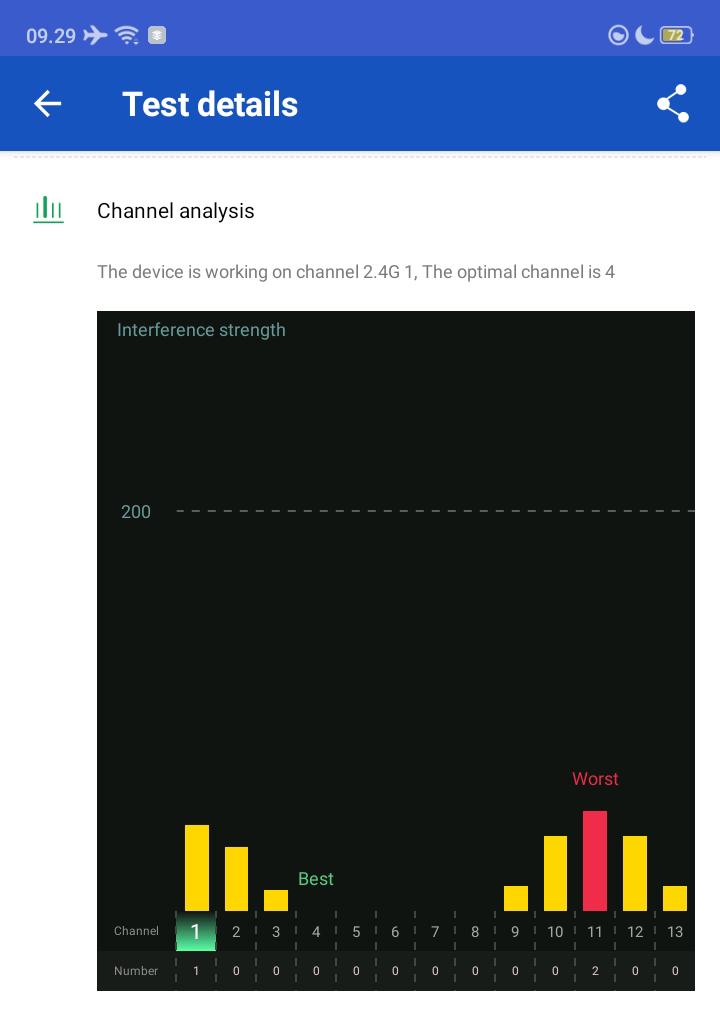Tap the optimal channel description text
The width and height of the screenshot is (720, 1019).
point(356,272)
